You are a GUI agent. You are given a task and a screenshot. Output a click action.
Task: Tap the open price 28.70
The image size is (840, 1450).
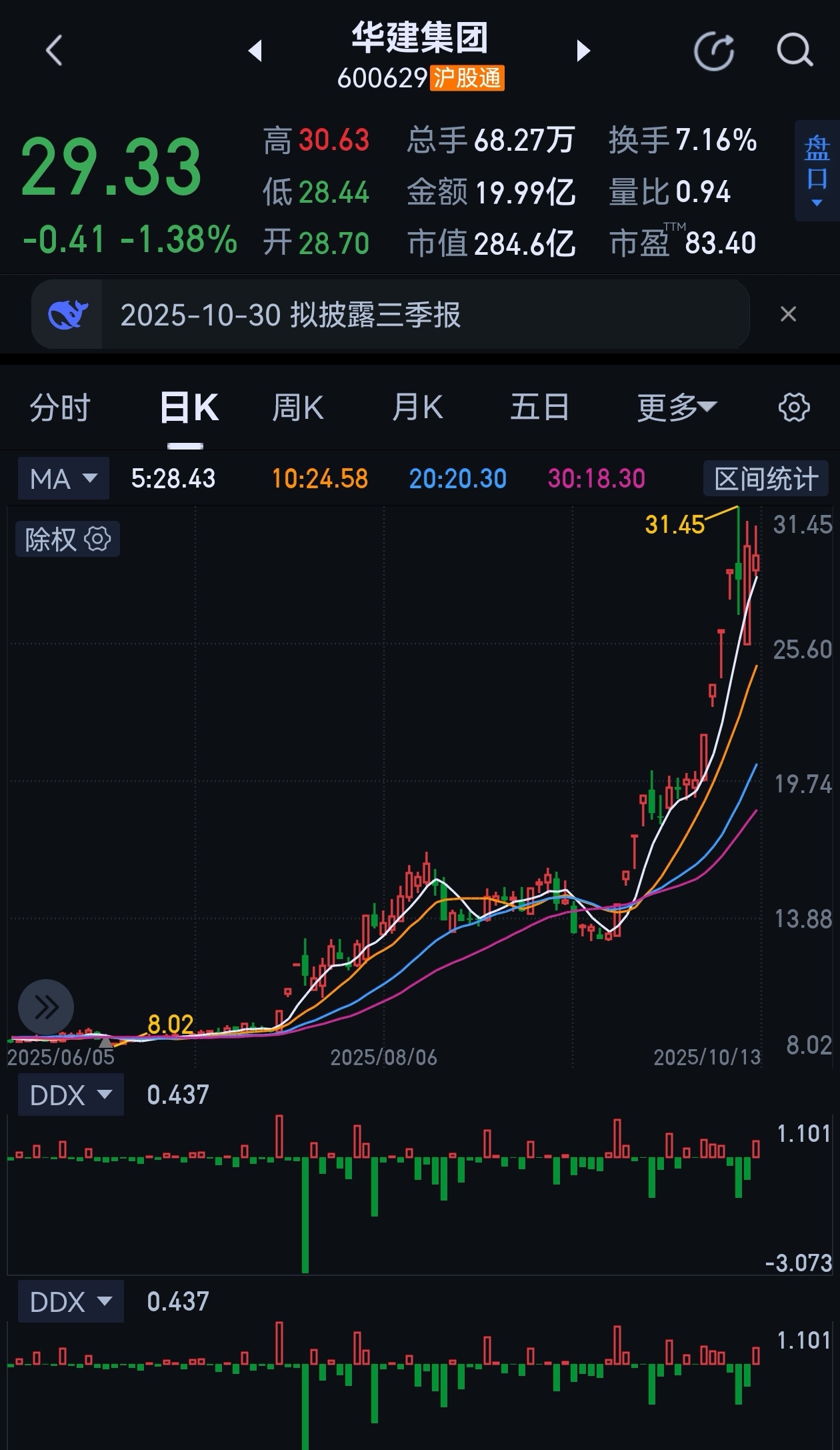pyautogui.click(x=334, y=243)
